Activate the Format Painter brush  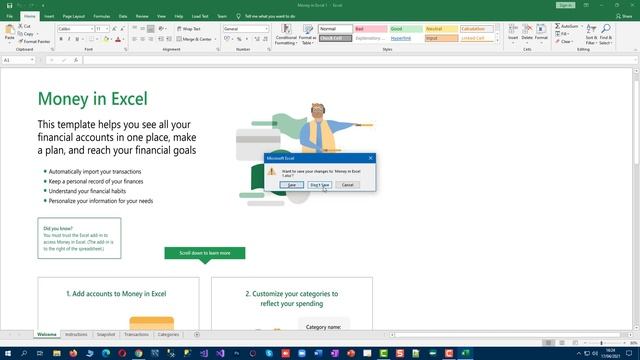(x=34, y=42)
